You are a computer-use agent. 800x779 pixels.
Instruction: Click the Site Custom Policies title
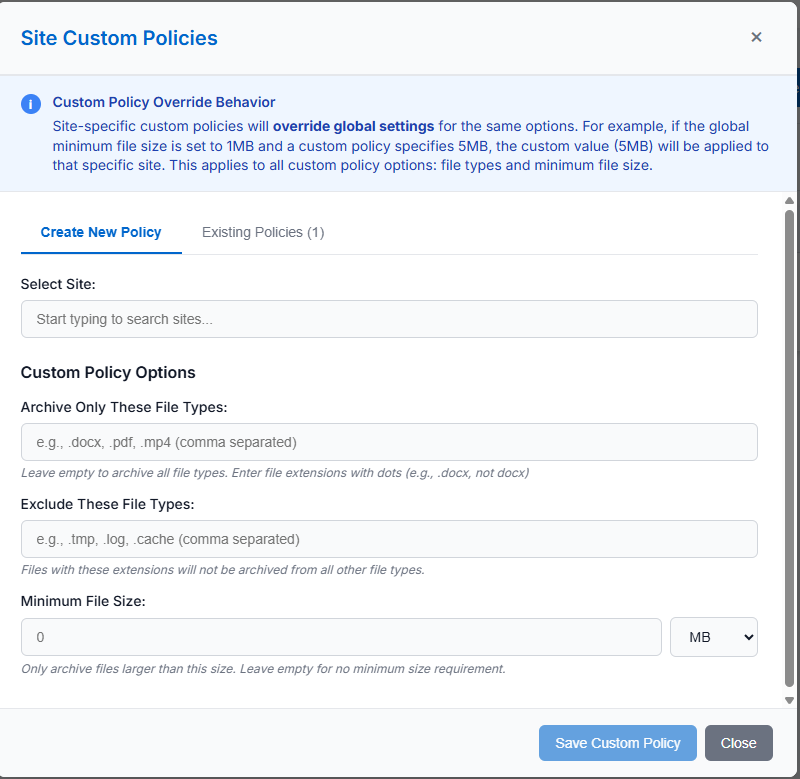coord(119,38)
